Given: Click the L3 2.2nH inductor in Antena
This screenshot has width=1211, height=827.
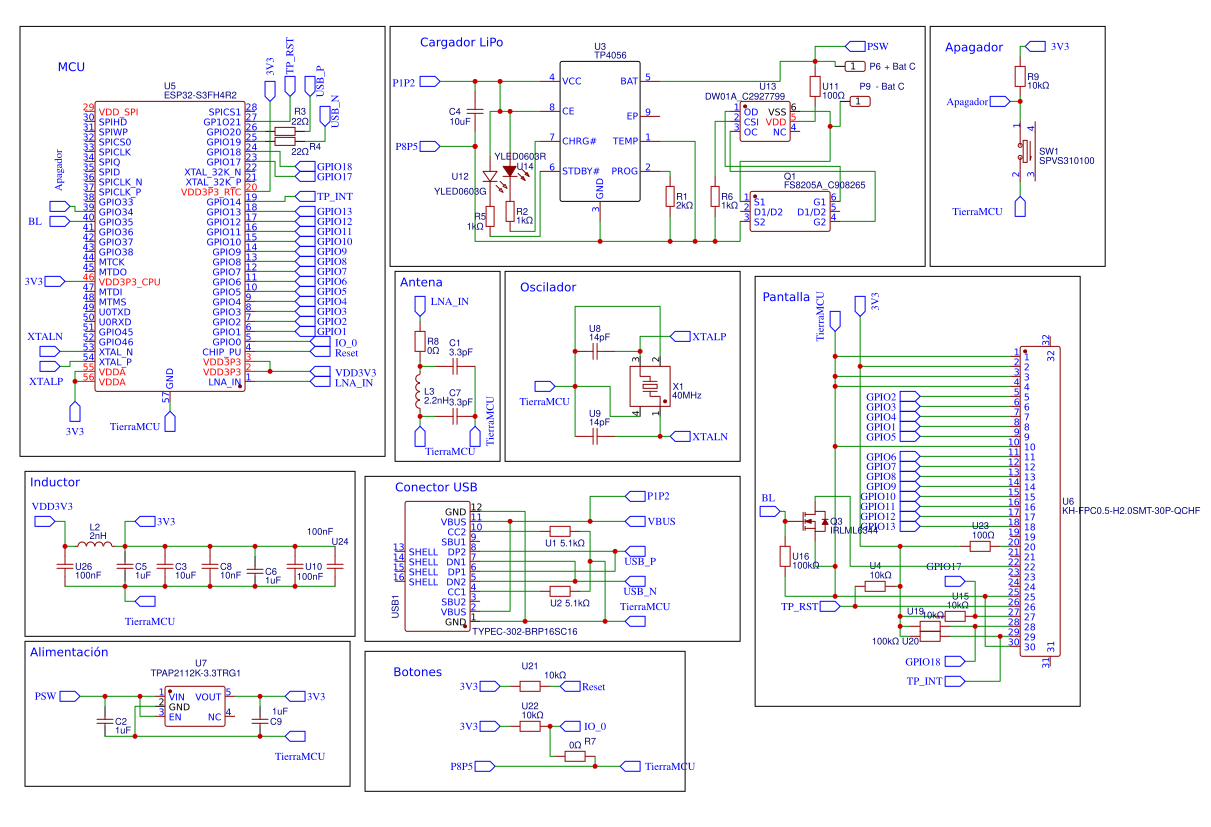Looking at the screenshot, I should 420,393.
